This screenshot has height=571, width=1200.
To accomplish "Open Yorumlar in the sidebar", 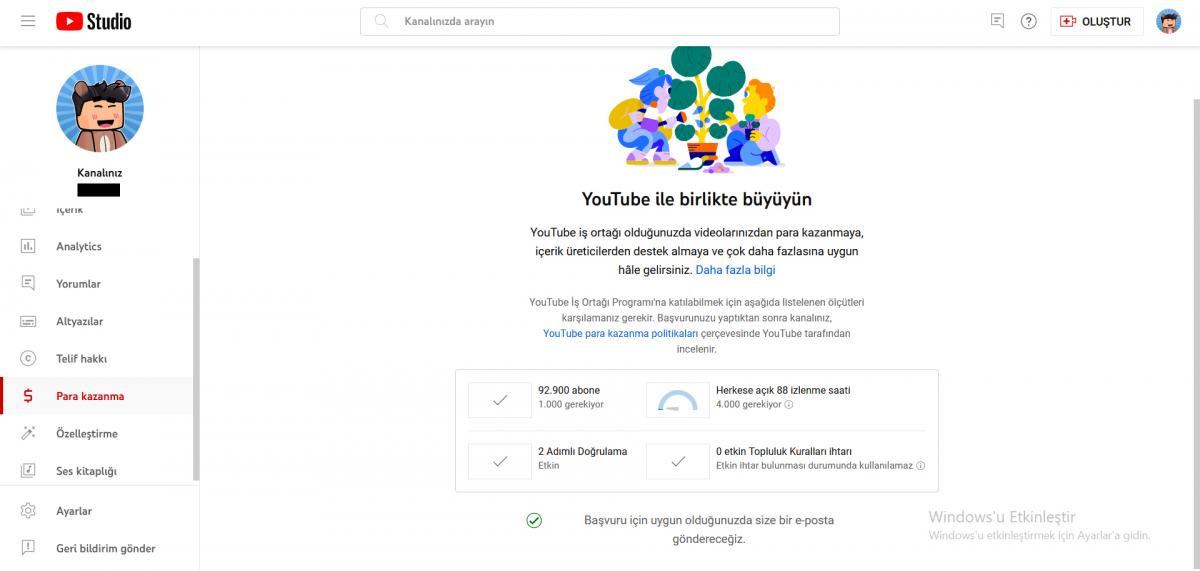I will (97, 284).
